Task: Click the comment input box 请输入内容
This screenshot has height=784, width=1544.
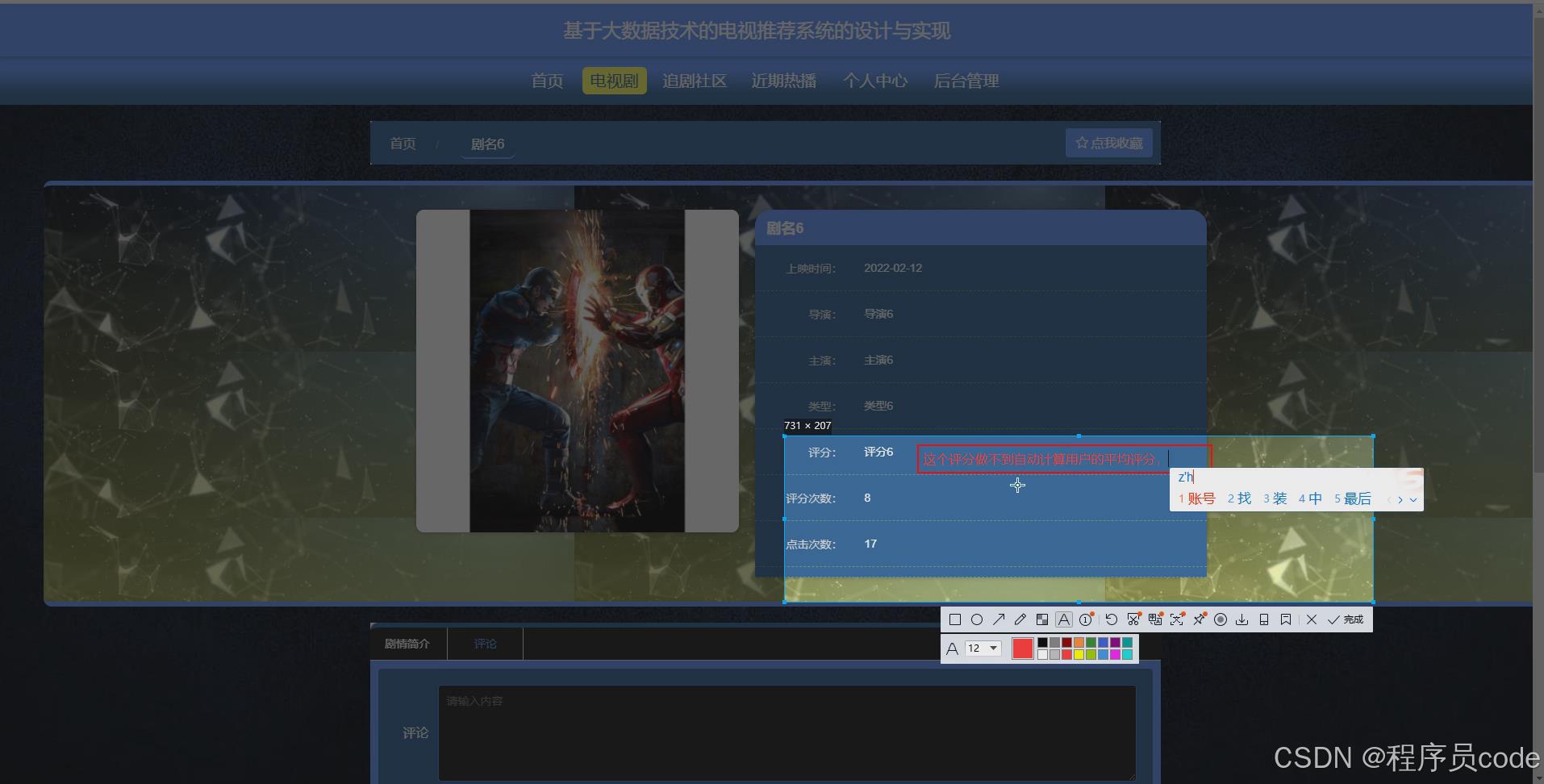Action: click(x=787, y=730)
